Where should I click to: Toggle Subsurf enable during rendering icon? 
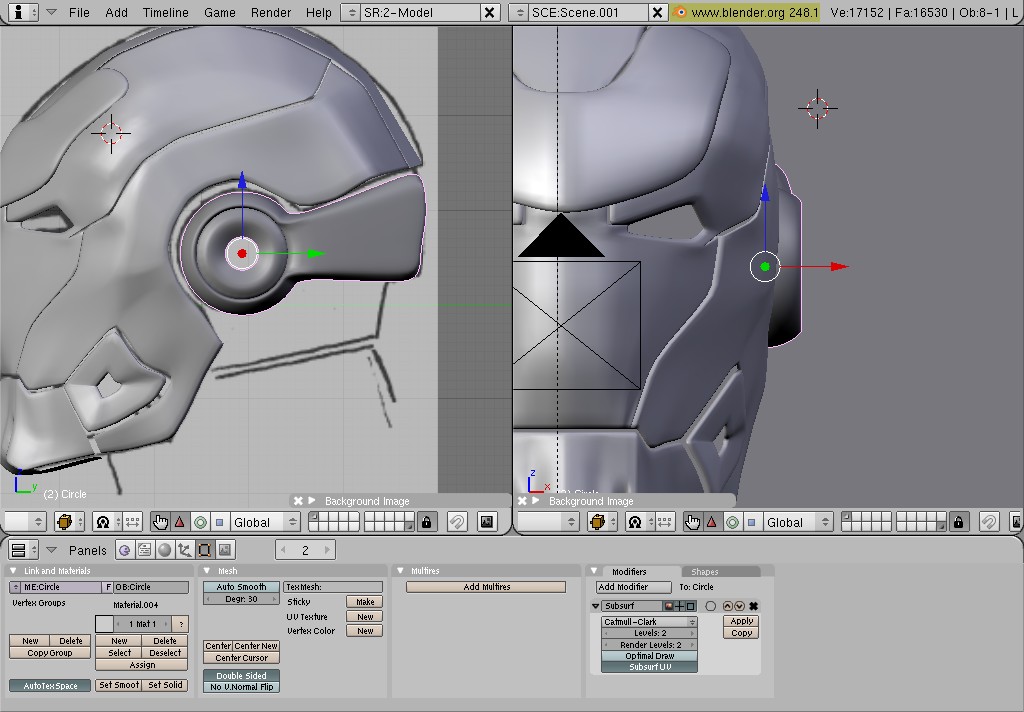669,606
